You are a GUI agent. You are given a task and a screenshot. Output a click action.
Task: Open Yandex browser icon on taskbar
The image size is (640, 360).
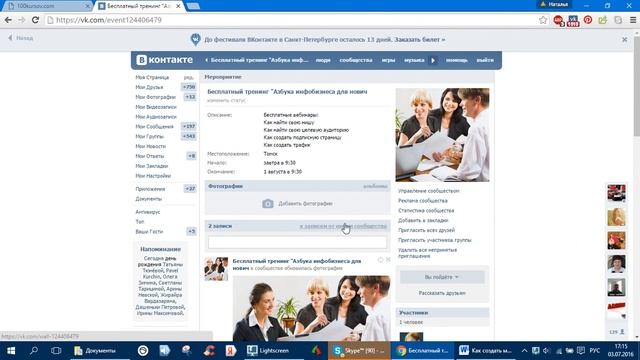click(x=231, y=351)
